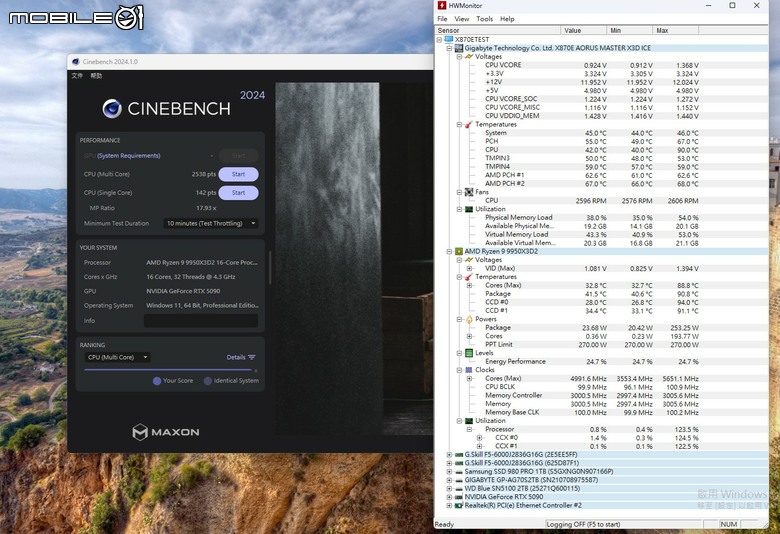Start the CPU (Single Core) benchmark

point(238,193)
